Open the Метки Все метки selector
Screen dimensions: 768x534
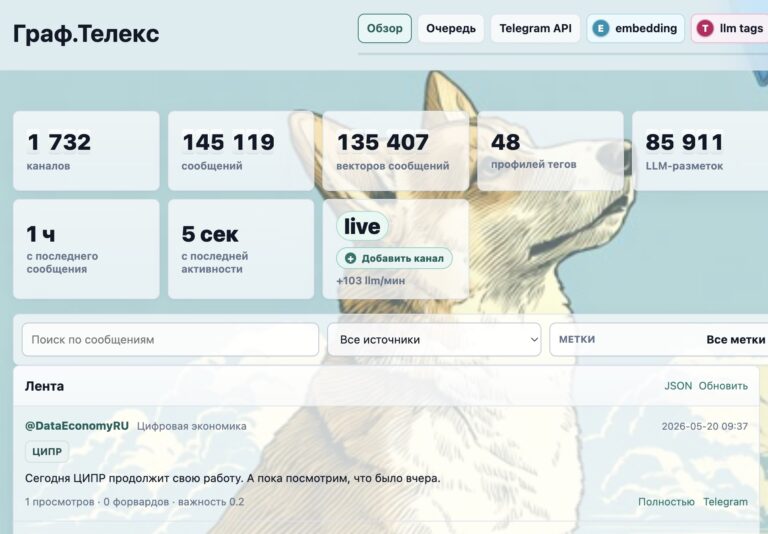pyautogui.click(x=659, y=340)
